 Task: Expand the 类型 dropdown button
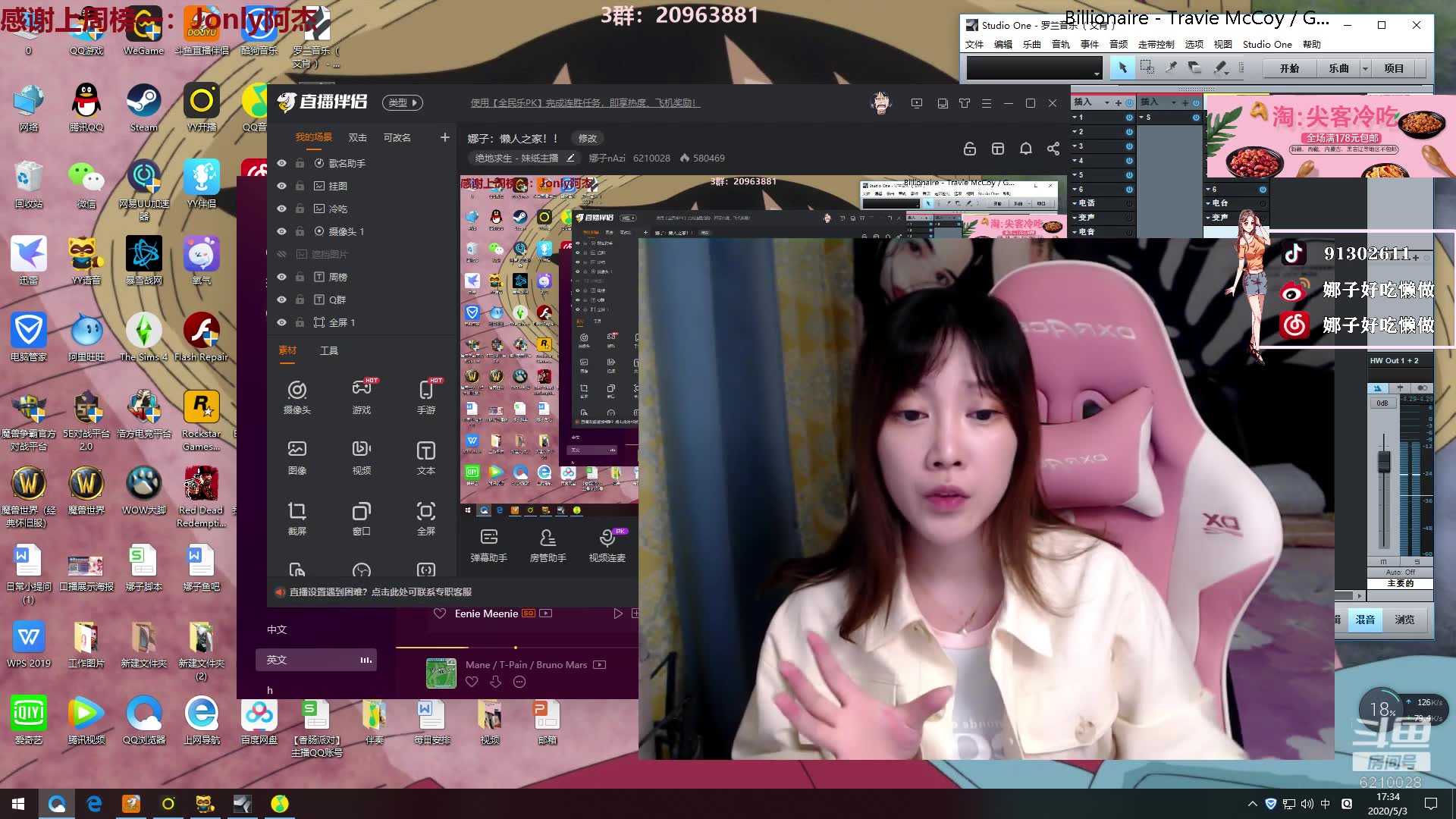[x=403, y=102]
